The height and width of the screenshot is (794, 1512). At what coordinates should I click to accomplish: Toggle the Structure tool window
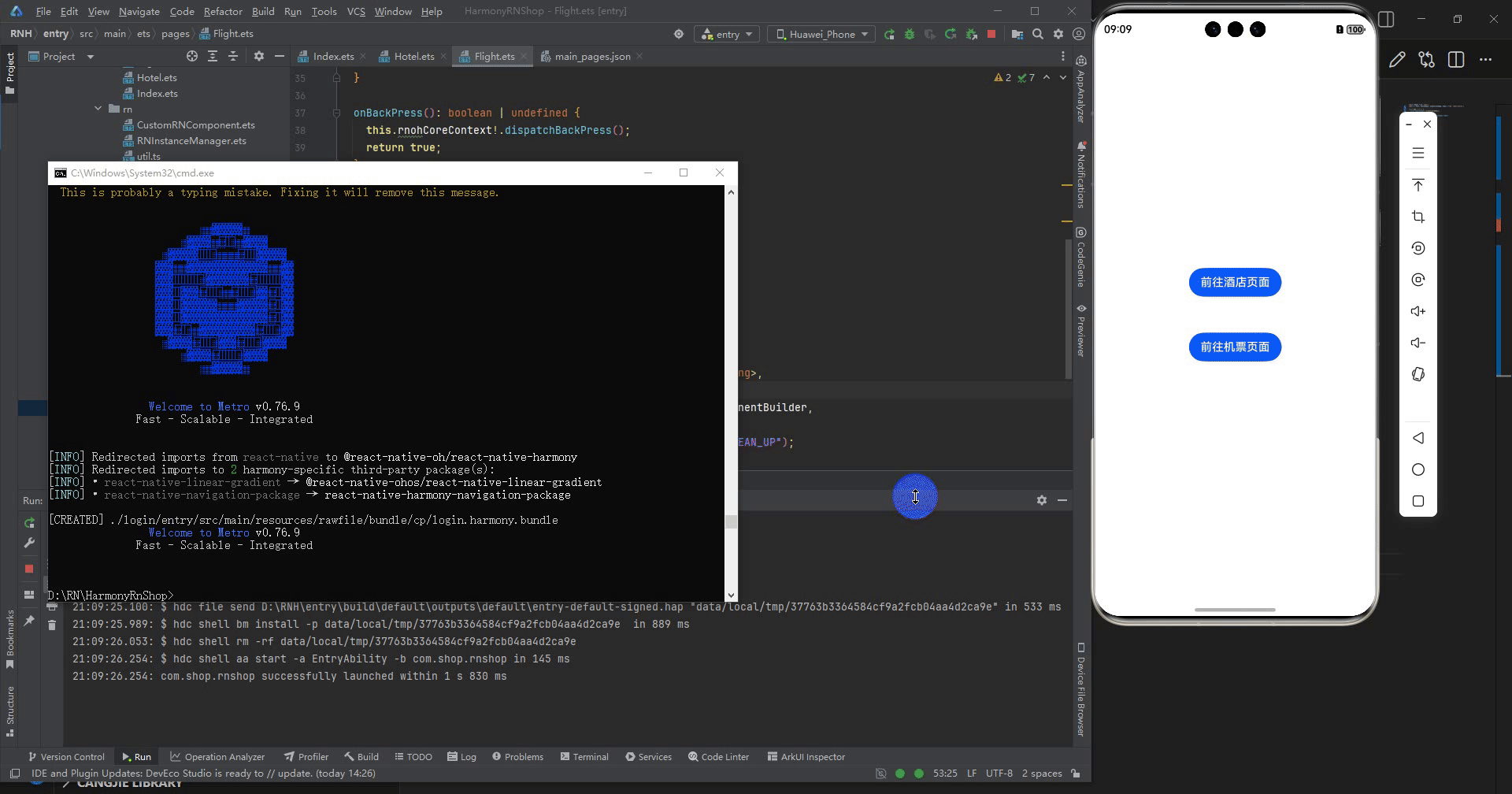[x=10, y=711]
